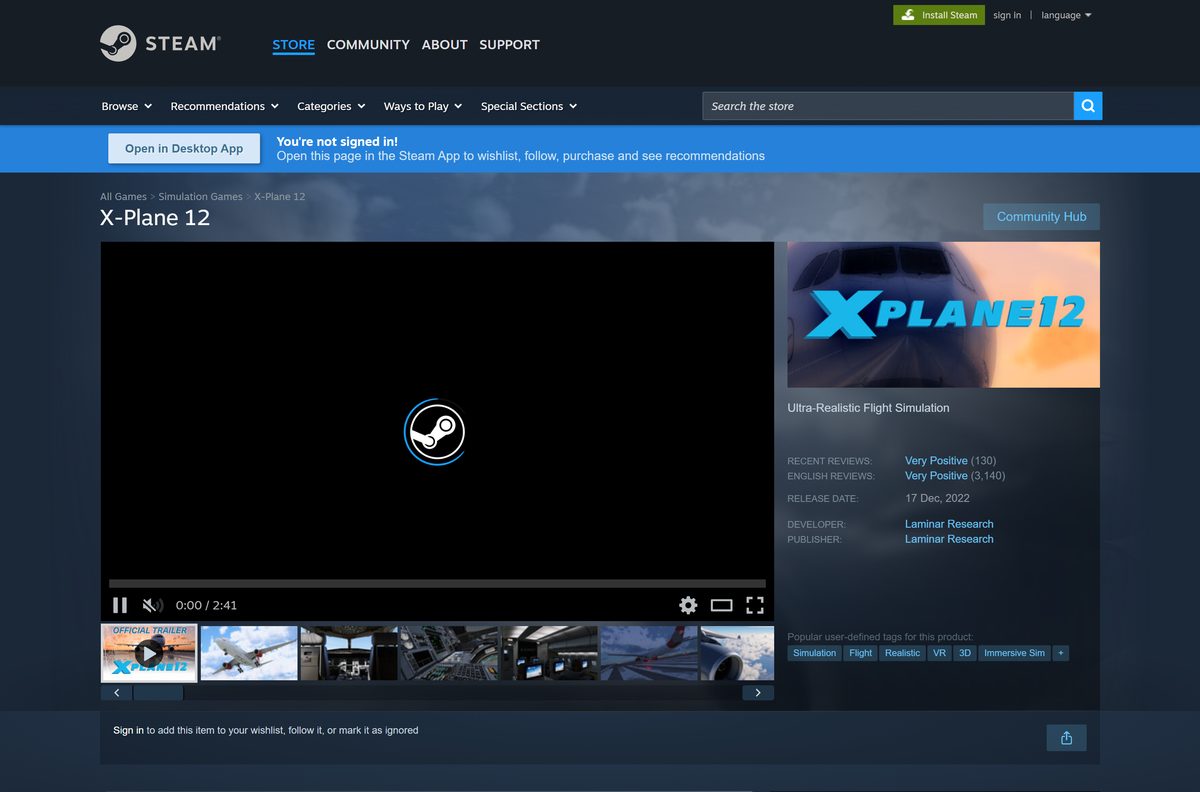This screenshot has width=1200, height=792.
Task: Play the Official Trailer thumbnail
Action: pyautogui.click(x=149, y=654)
